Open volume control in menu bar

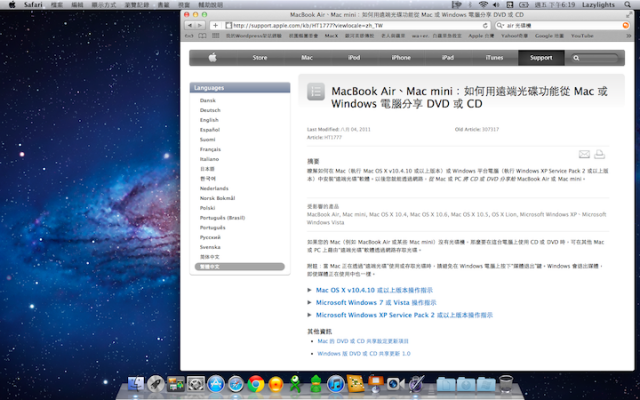click(x=496, y=4)
